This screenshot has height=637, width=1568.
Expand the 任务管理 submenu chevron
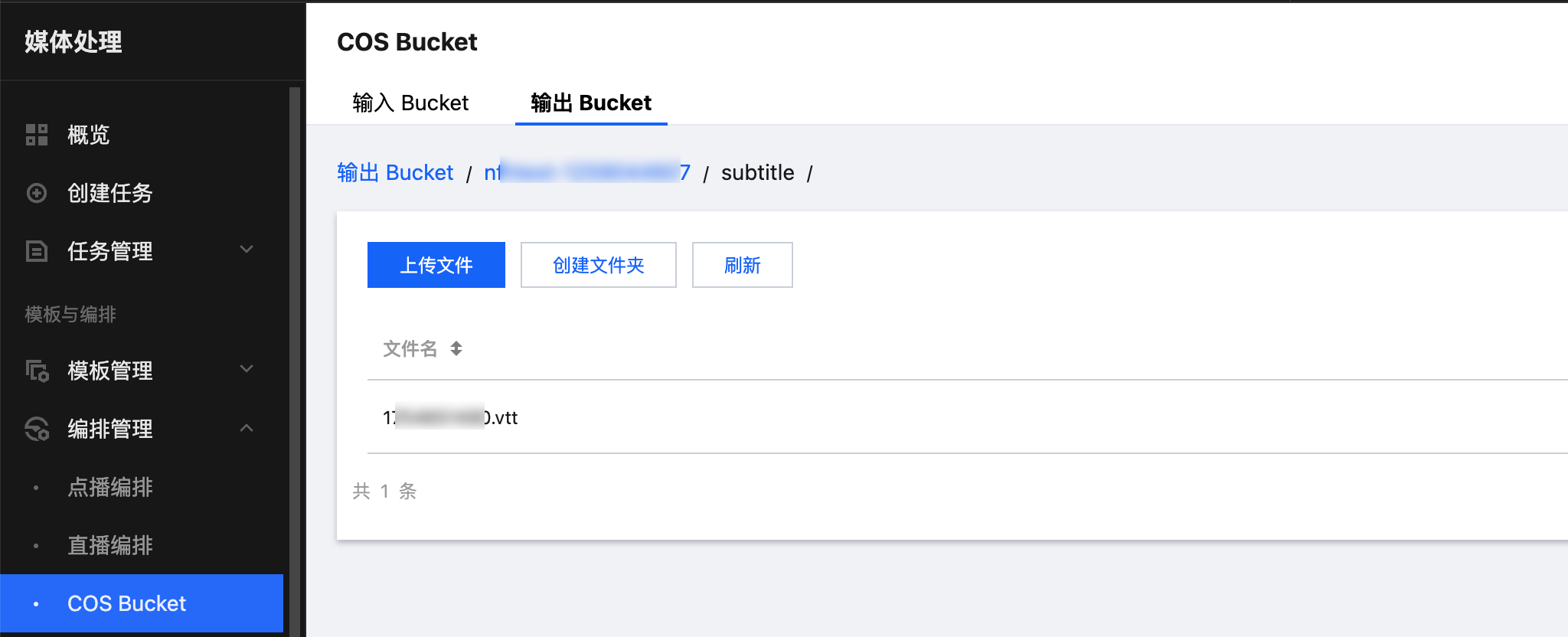pos(247,250)
